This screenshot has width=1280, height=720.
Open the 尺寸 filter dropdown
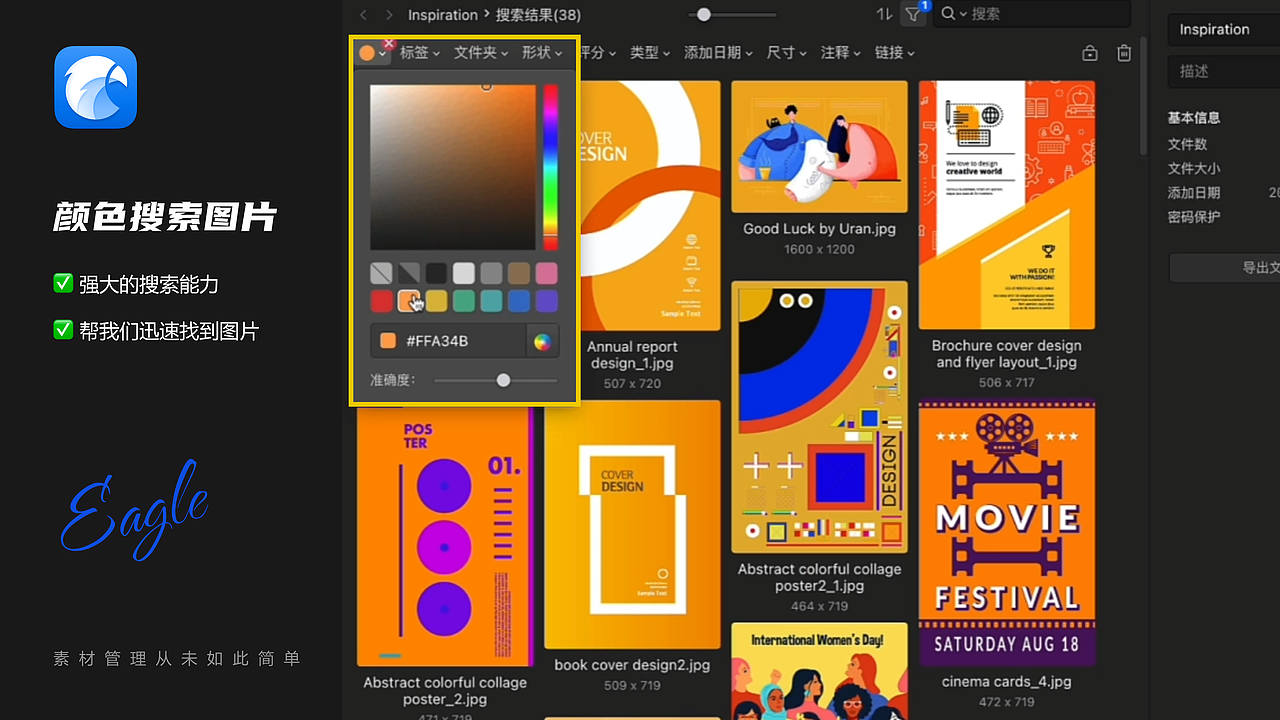coord(786,53)
